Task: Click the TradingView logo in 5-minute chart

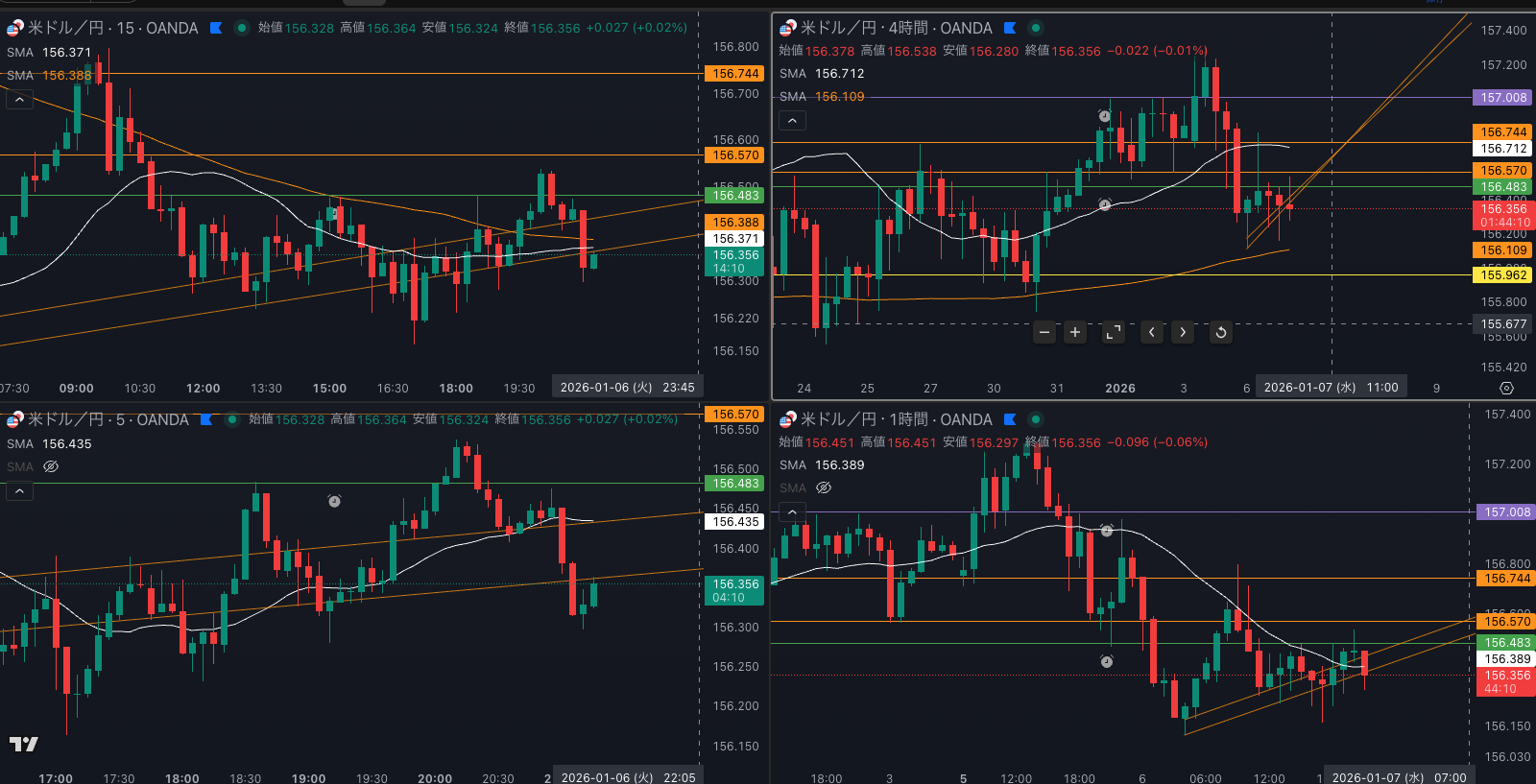Action: click(24, 744)
